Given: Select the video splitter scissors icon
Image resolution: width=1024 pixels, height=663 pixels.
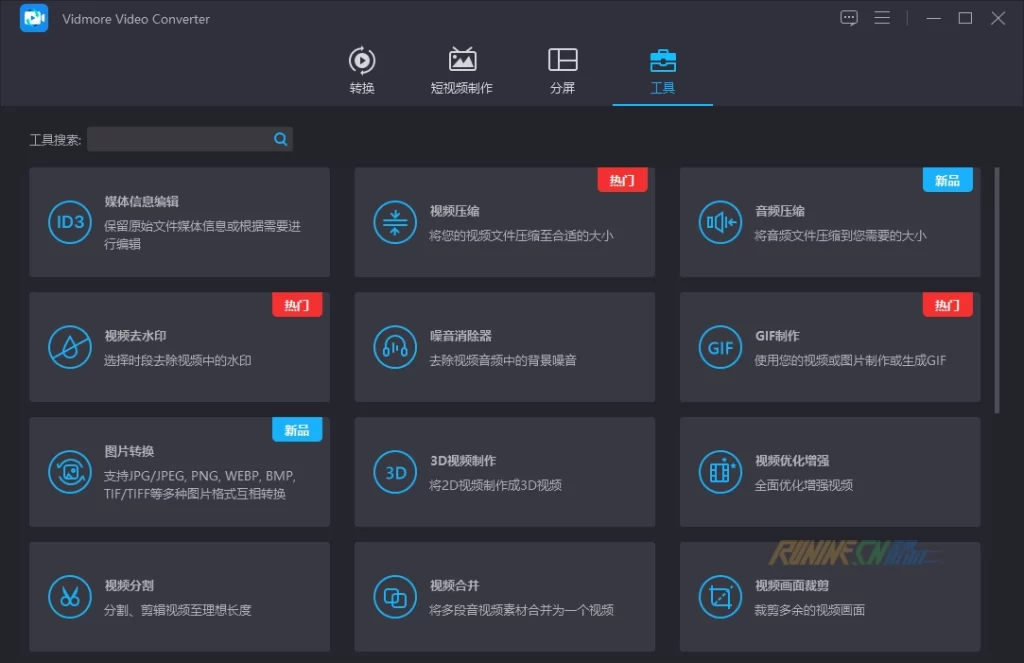Looking at the screenshot, I should 70,597.
